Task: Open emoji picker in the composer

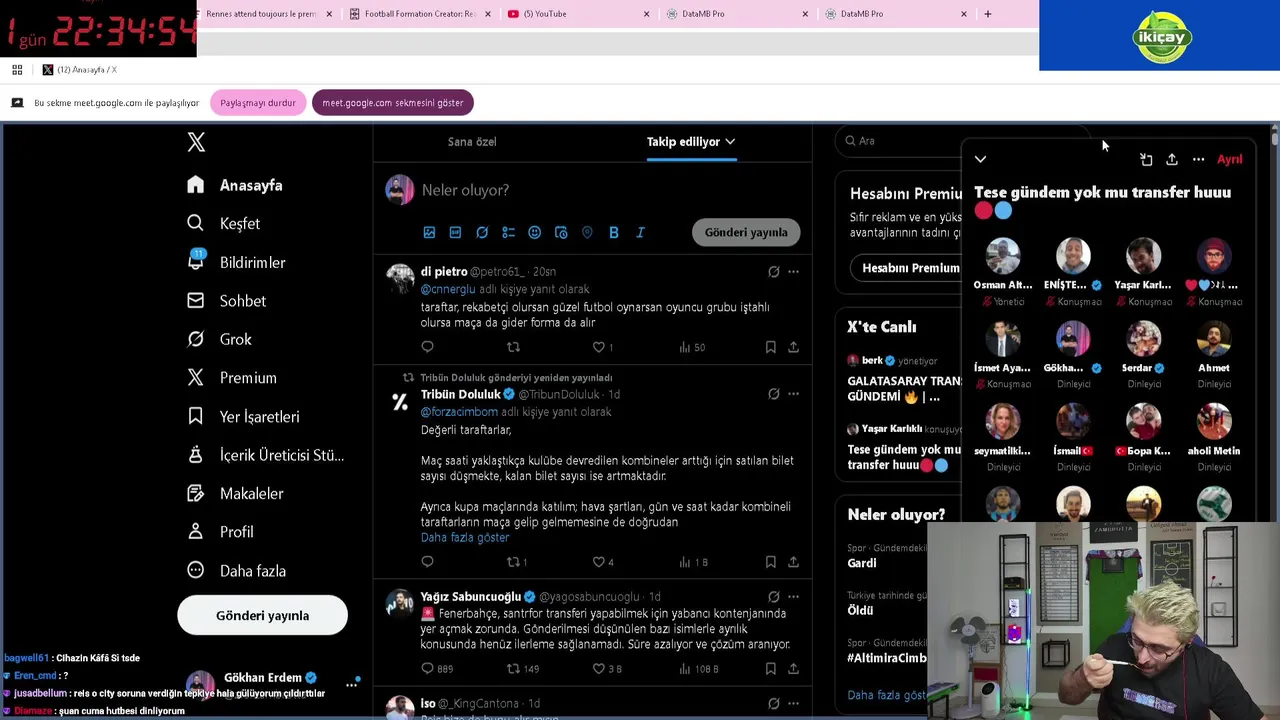Action: coord(534,232)
